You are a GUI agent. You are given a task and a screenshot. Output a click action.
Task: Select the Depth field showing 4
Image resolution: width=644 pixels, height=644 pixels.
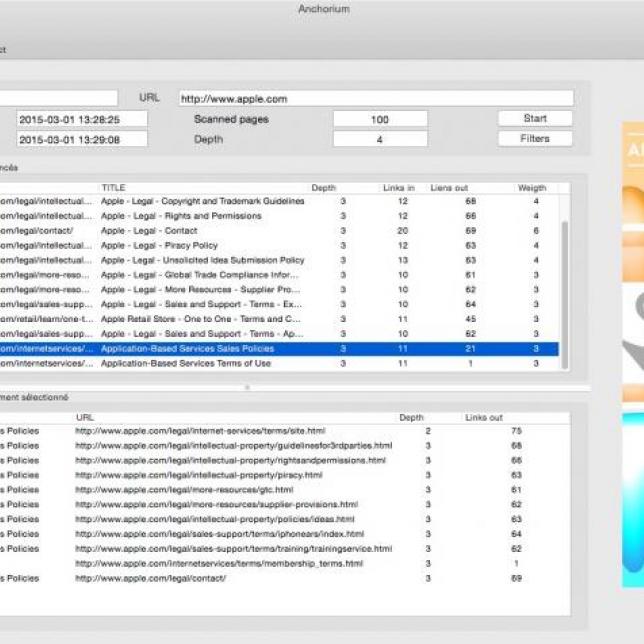380,140
